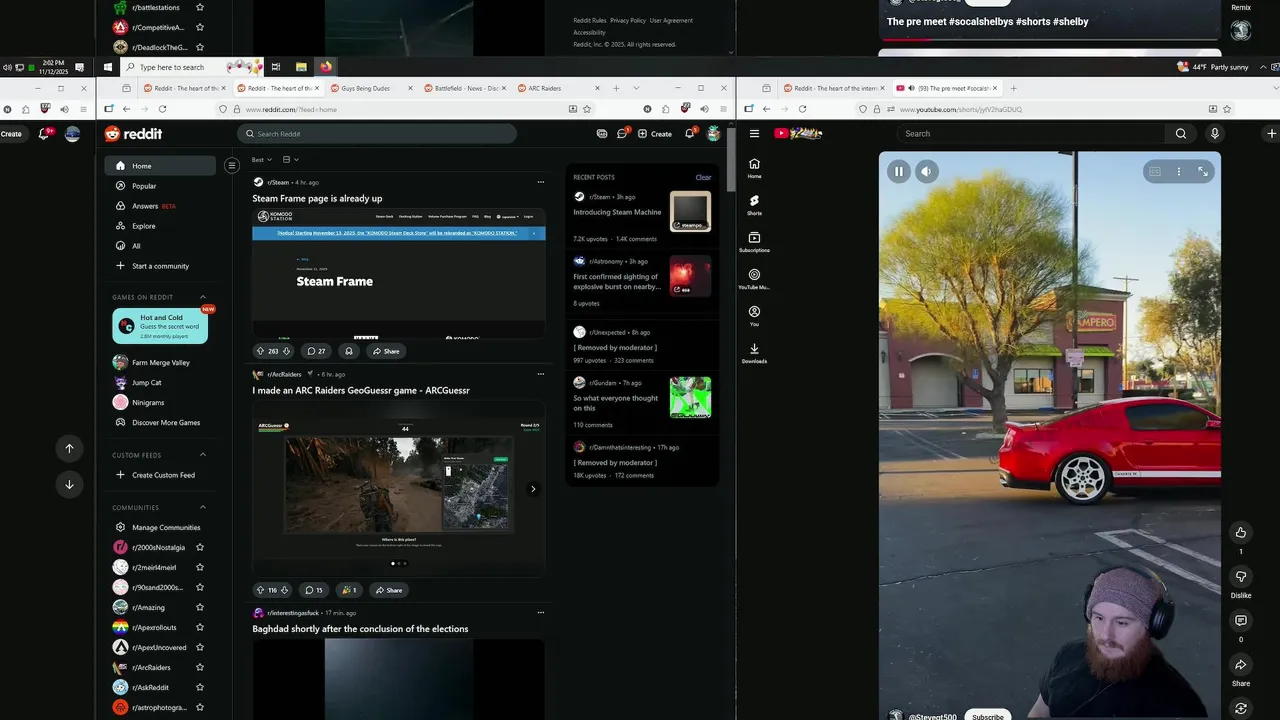Upvote the Steam Frame page post
The width and height of the screenshot is (1280, 720).
(x=260, y=351)
